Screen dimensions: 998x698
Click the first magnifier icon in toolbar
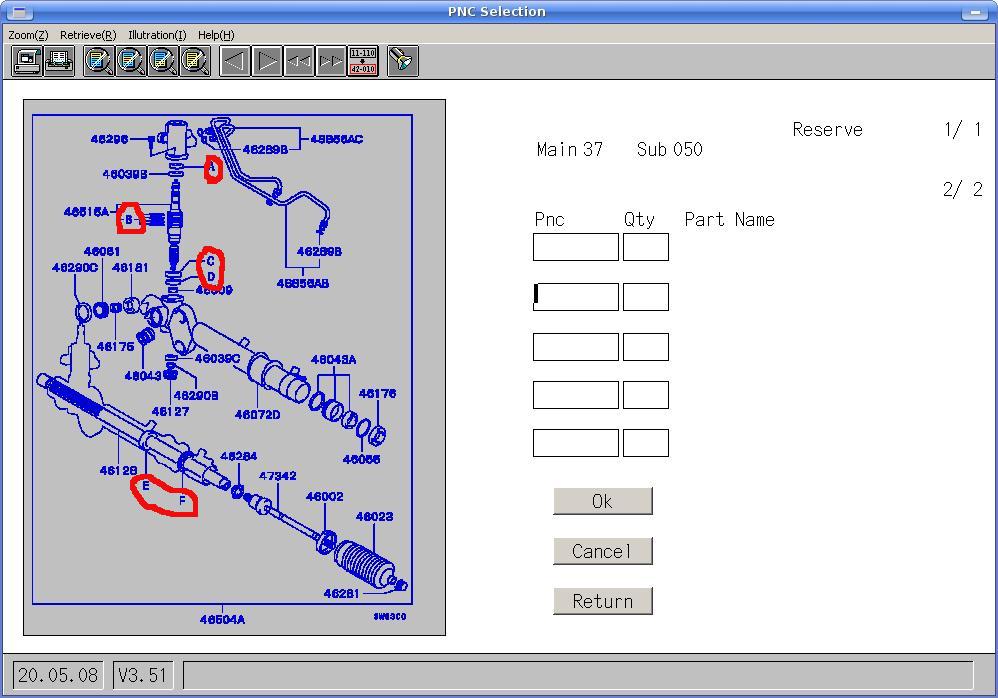tap(98, 62)
